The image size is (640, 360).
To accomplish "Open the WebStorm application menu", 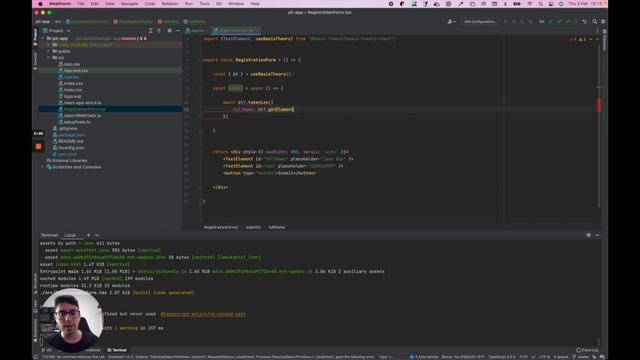I will click(x=60, y=4).
